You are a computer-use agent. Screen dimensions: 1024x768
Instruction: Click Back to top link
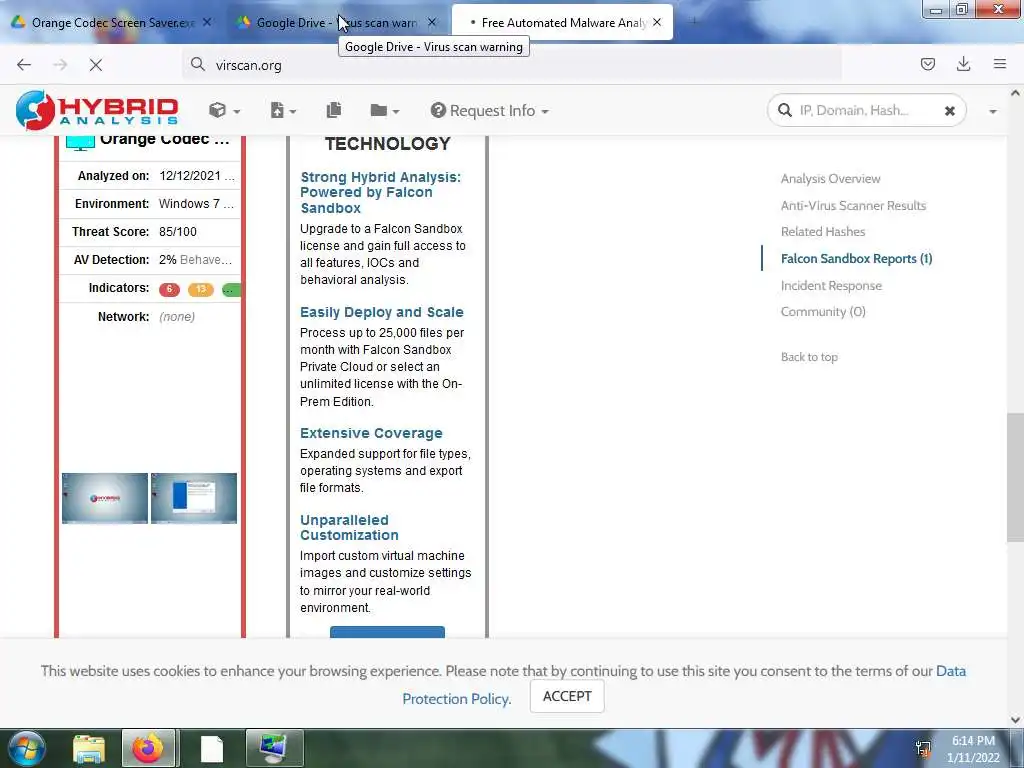[809, 357]
